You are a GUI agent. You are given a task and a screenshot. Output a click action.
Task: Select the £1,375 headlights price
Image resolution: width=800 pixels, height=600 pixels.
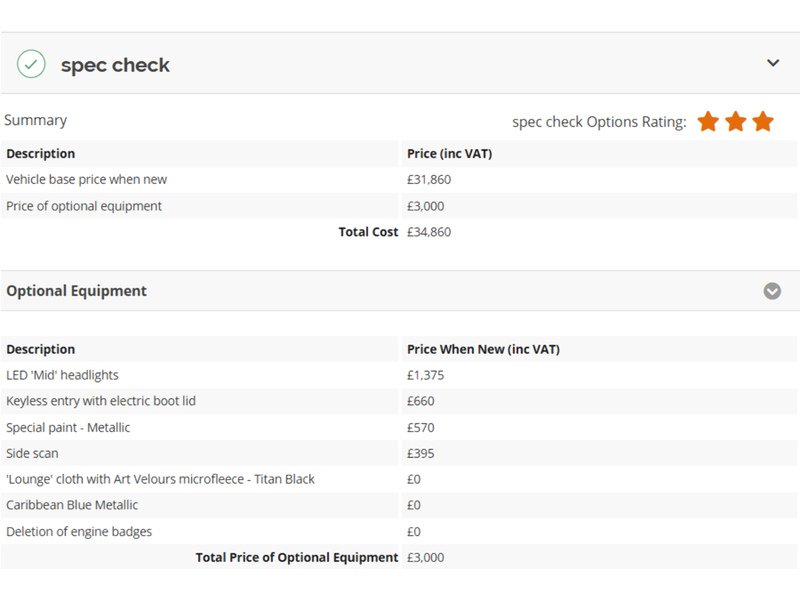[x=426, y=376]
